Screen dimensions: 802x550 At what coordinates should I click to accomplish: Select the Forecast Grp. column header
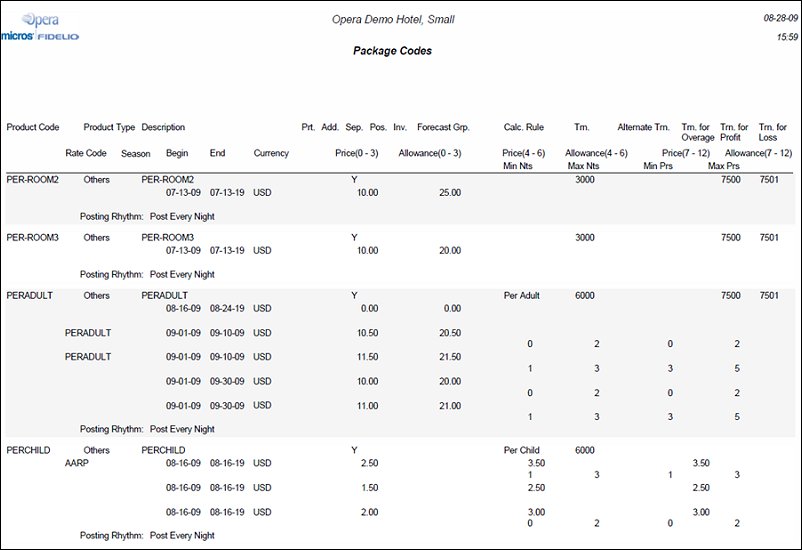443,128
